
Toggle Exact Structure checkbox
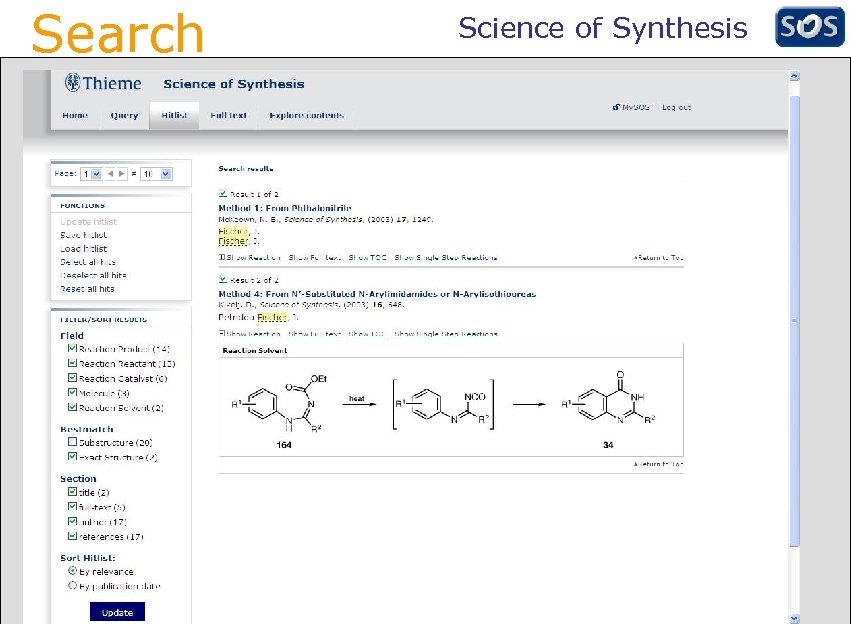[72, 456]
